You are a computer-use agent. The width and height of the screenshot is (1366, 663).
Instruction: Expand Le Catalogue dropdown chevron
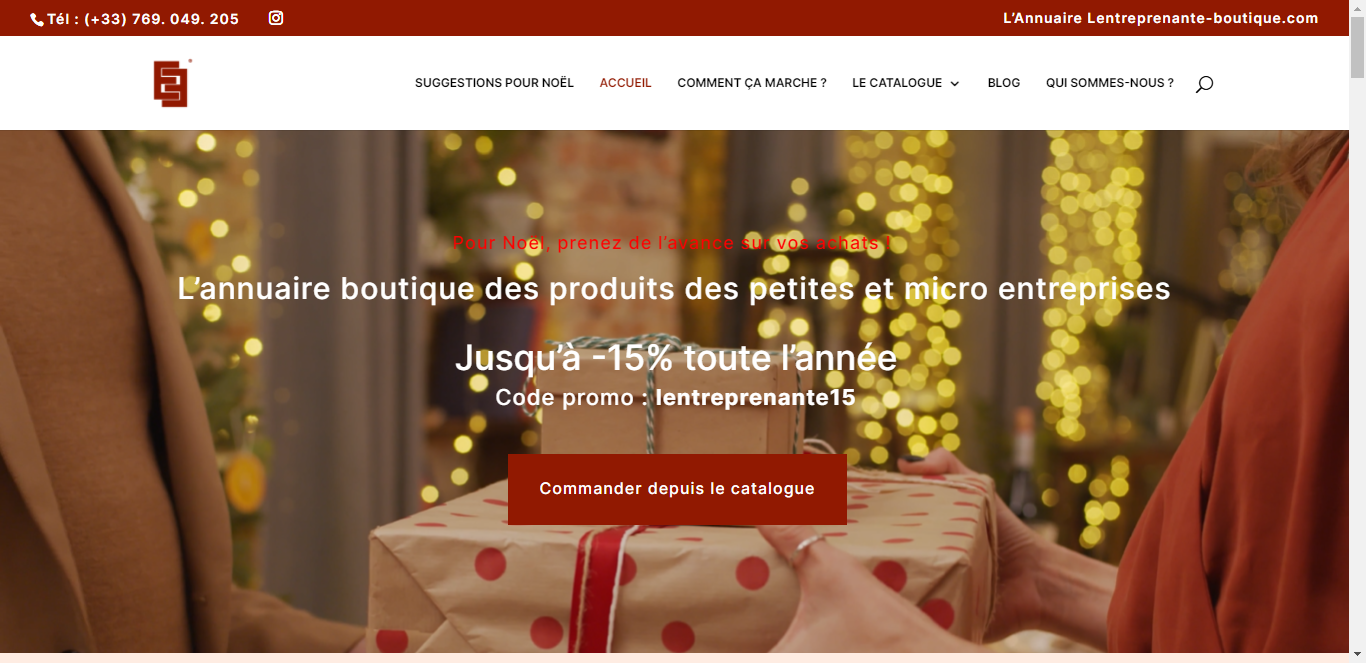click(954, 84)
